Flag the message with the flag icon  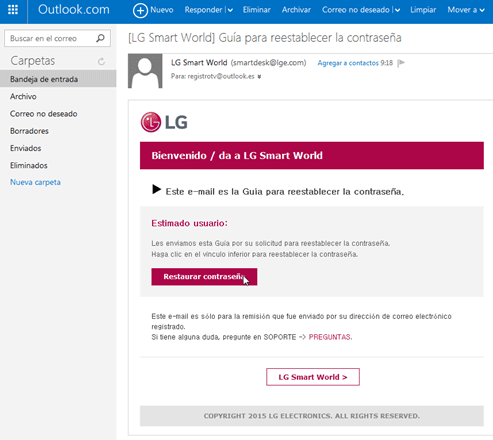click(x=401, y=63)
